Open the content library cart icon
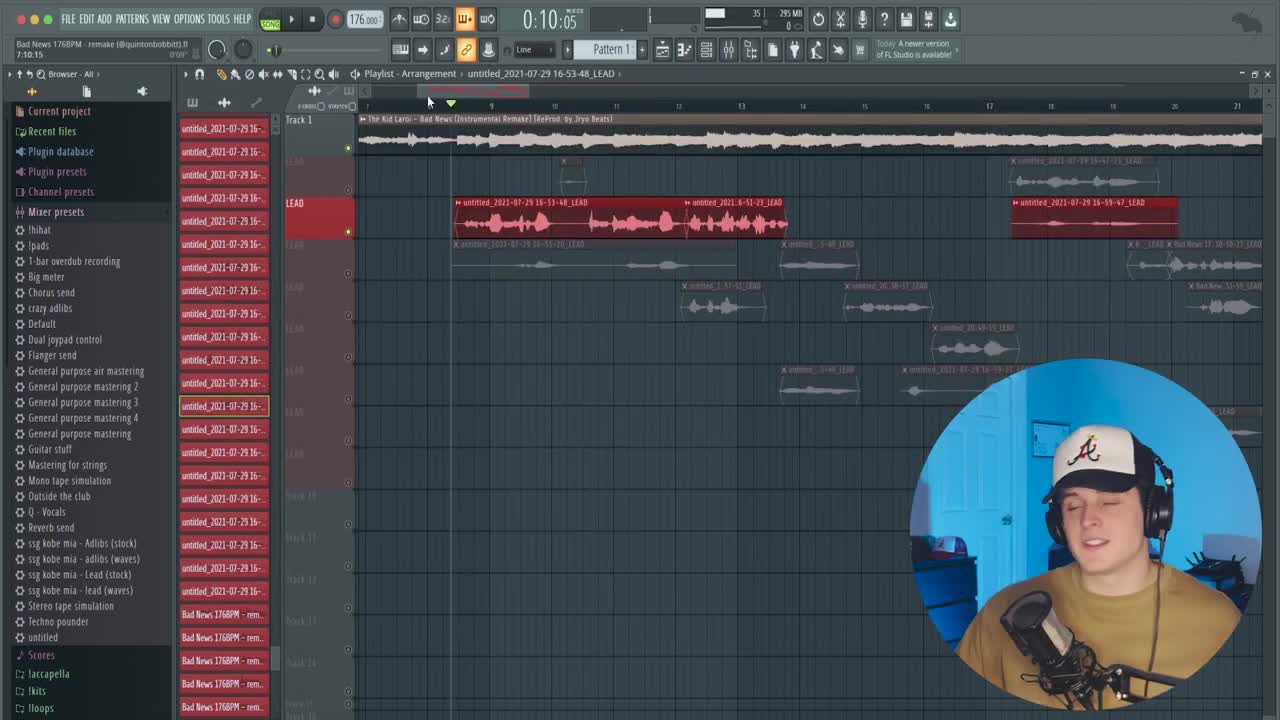Viewport: 1280px width, 720px height. 860,50
